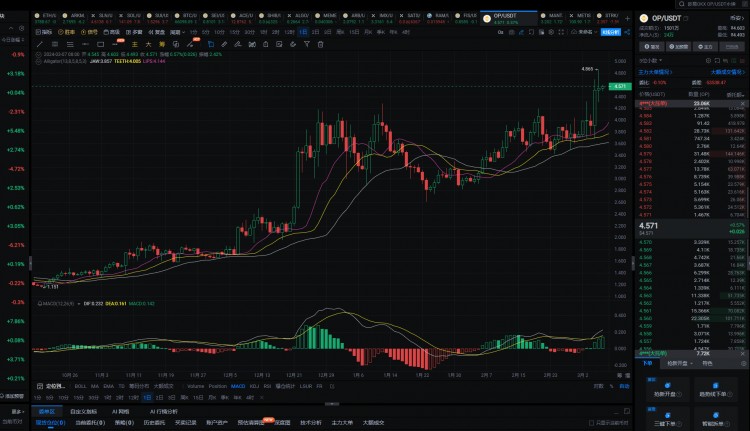
Task: Toggle the EMA overlay indicator
Action: [x=109, y=386]
